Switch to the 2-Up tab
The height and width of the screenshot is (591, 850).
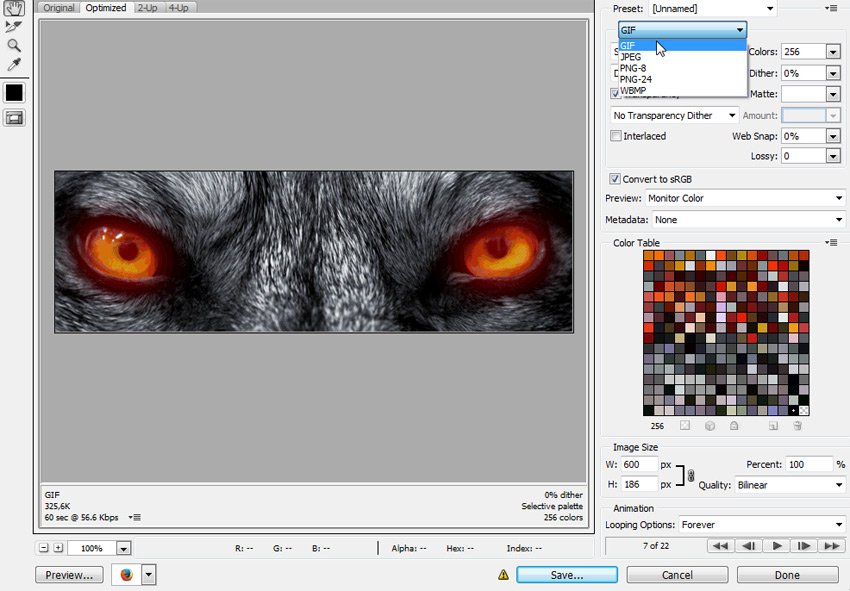tap(147, 8)
